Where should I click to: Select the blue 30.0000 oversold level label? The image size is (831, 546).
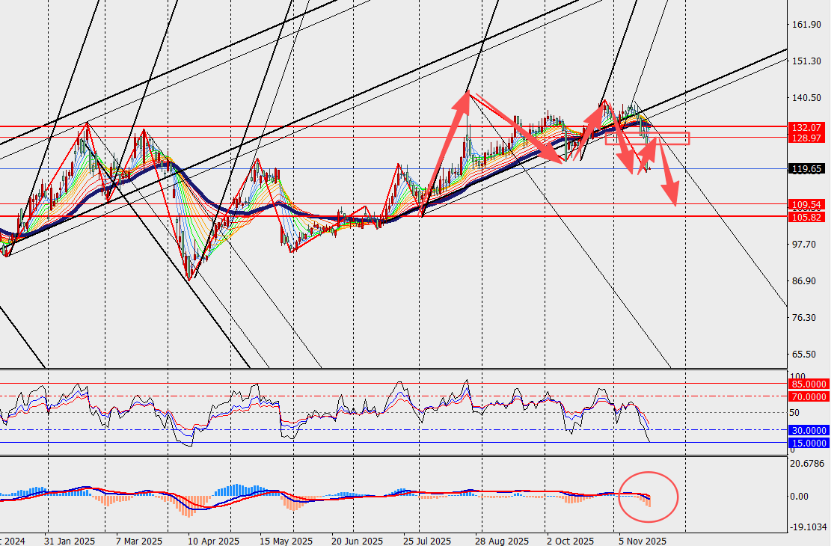pos(808,430)
